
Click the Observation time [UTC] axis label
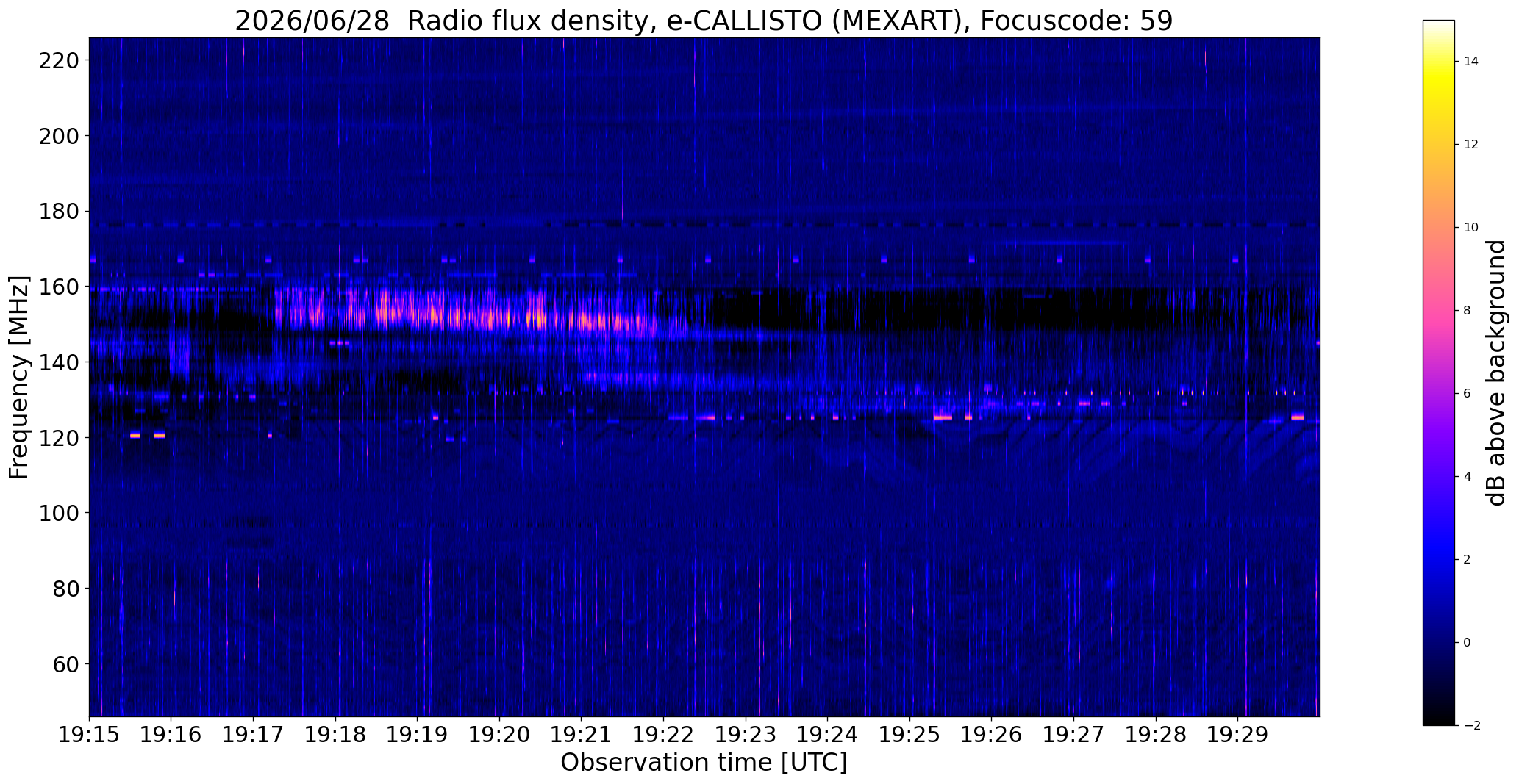point(704,763)
